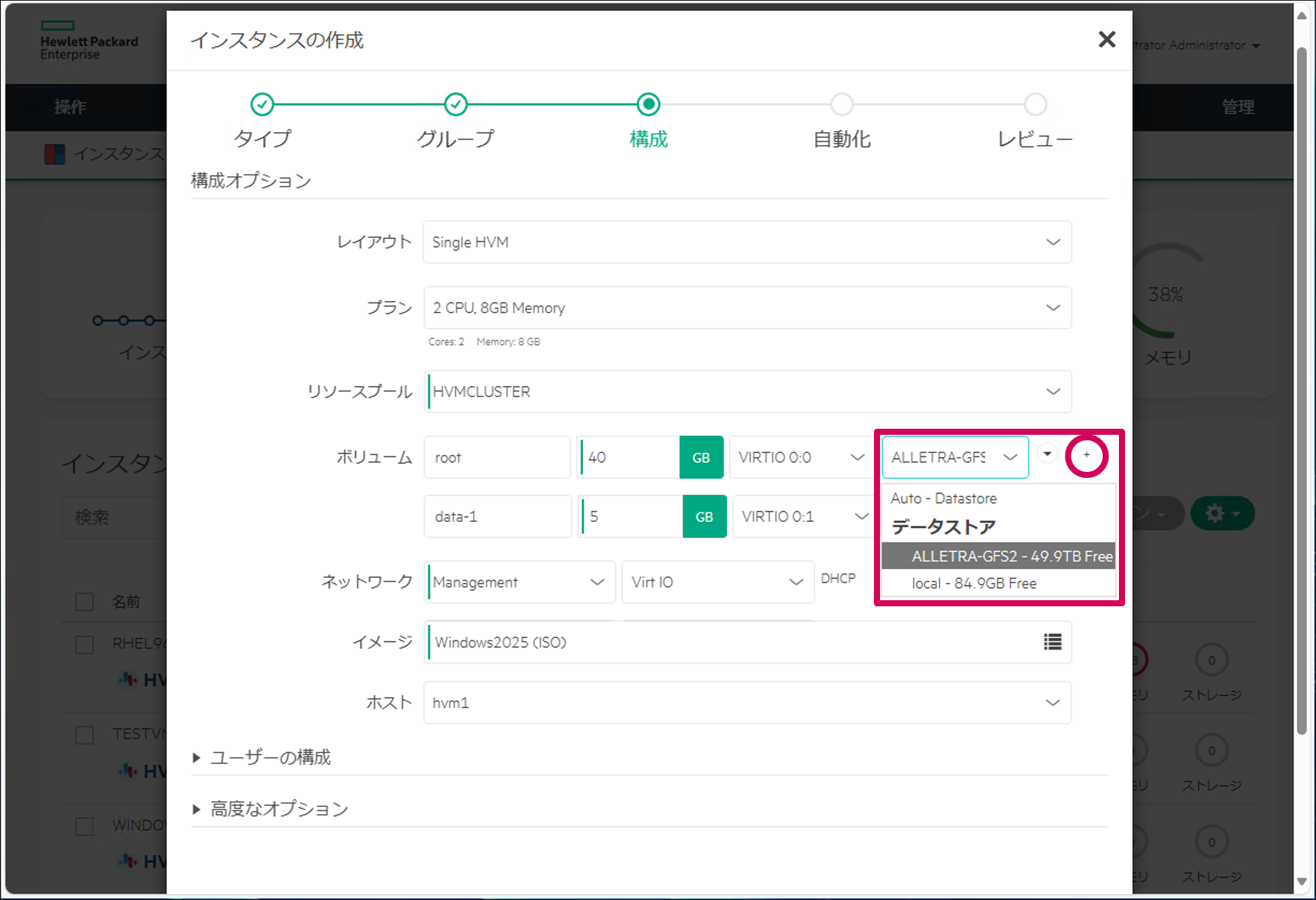The width and height of the screenshot is (1316, 900).
Task: Open the 操作 menu
Action: (x=70, y=107)
